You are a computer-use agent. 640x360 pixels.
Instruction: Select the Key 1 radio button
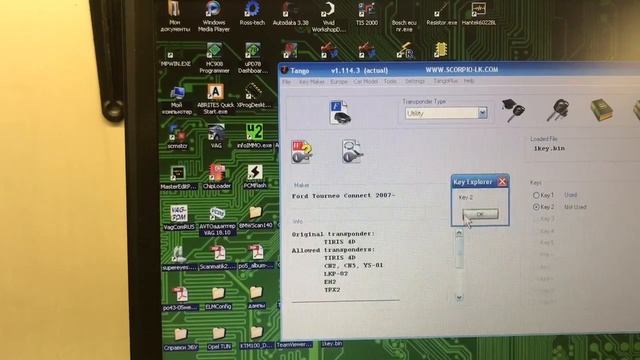click(x=536, y=196)
